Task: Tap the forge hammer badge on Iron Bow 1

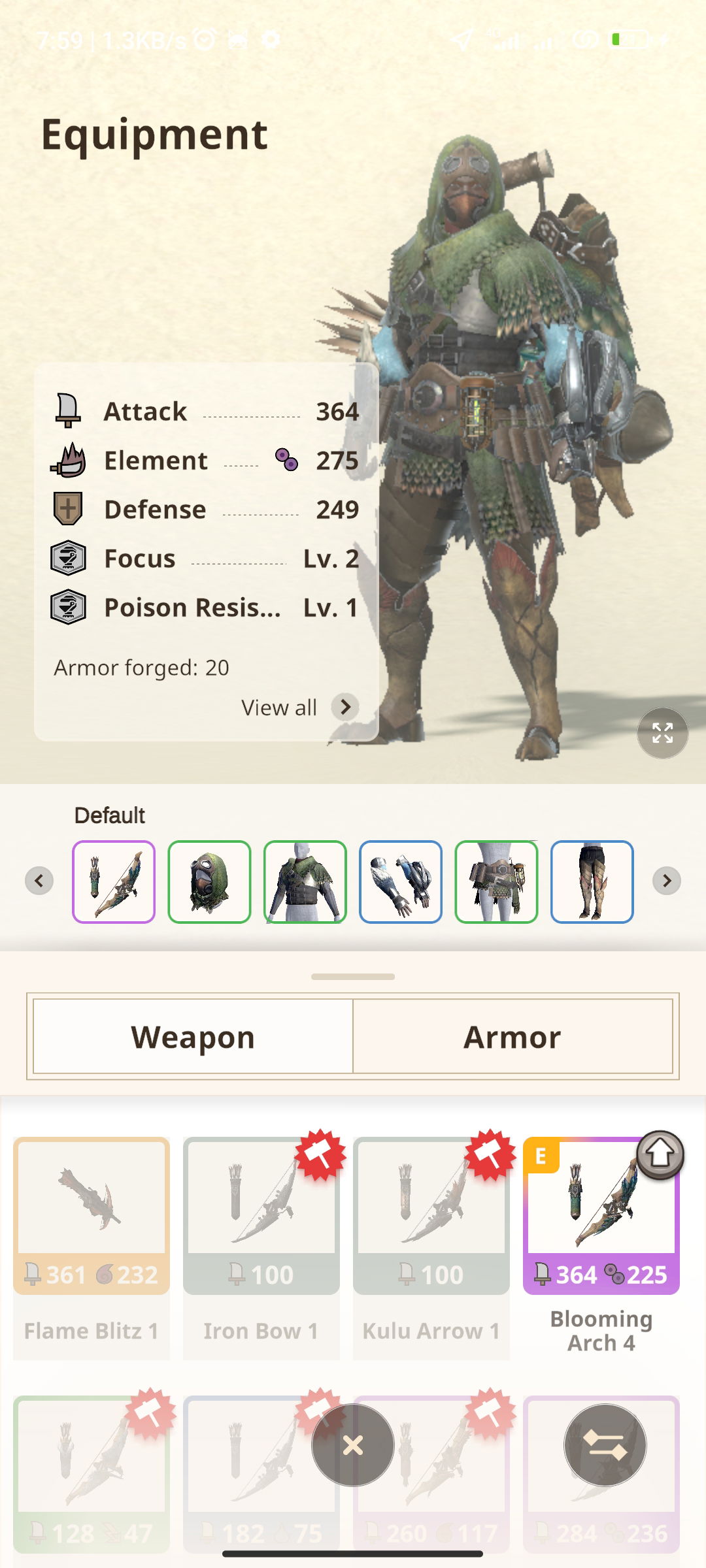Action: [320, 1155]
